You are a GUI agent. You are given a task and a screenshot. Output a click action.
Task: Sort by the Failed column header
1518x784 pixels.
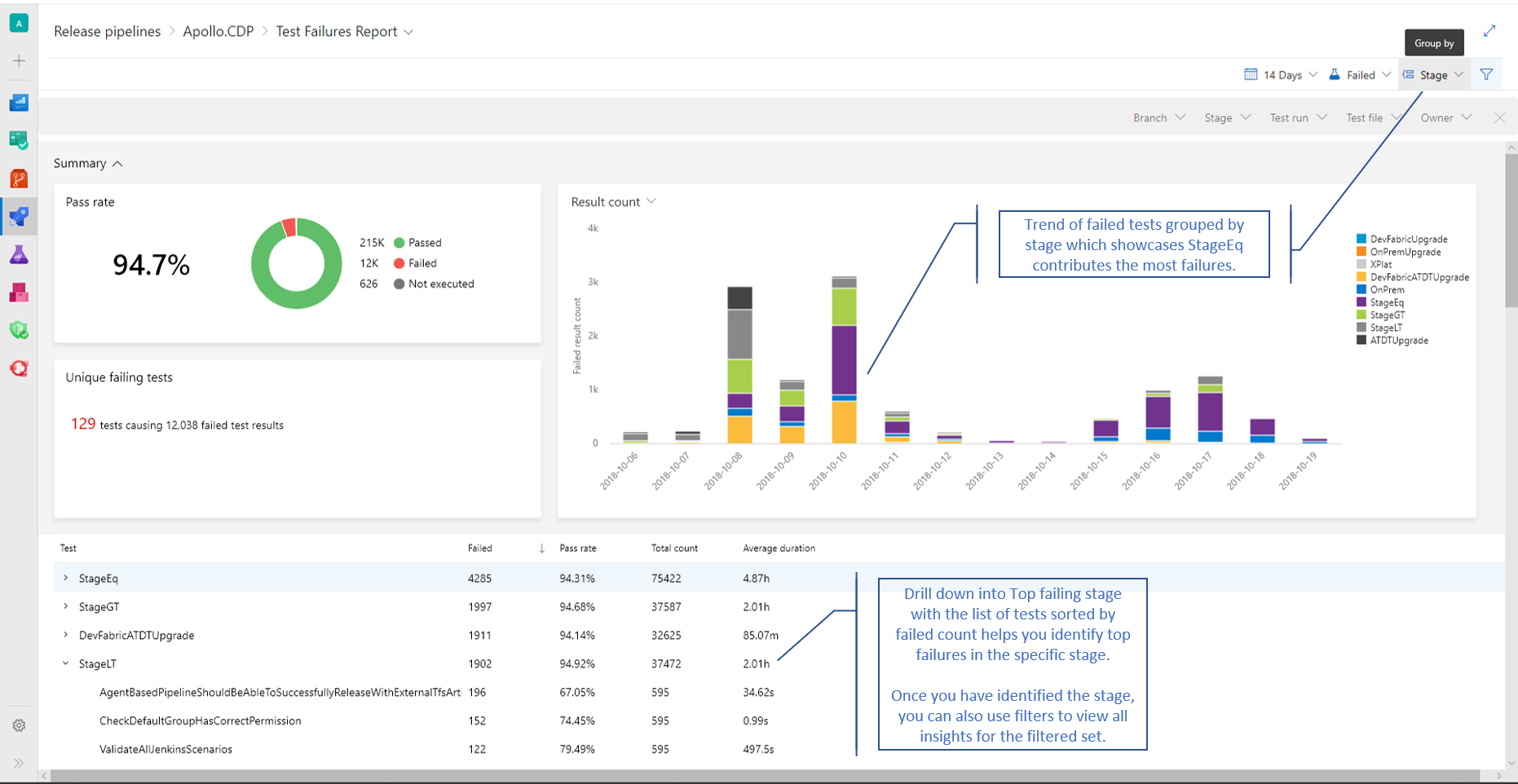[x=480, y=548]
